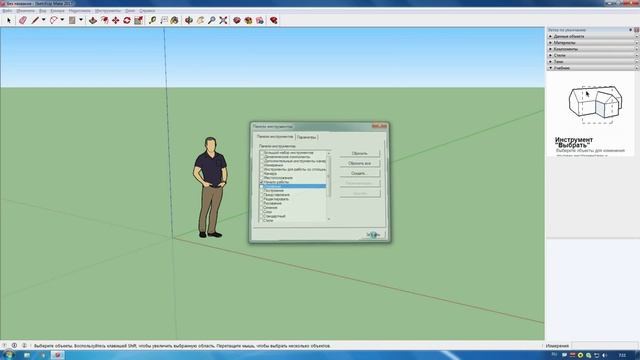Select the arrow Select tool in toolbar
Screen dimensions: 640x360
click(x=9, y=20)
